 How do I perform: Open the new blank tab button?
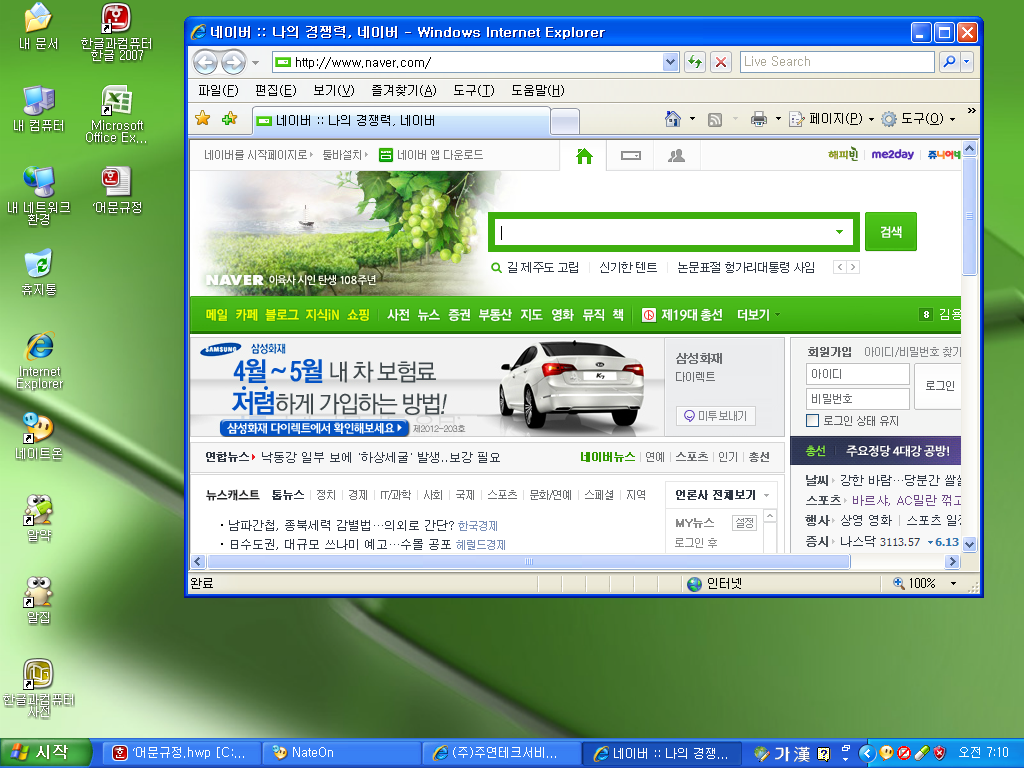pyautogui.click(x=565, y=121)
